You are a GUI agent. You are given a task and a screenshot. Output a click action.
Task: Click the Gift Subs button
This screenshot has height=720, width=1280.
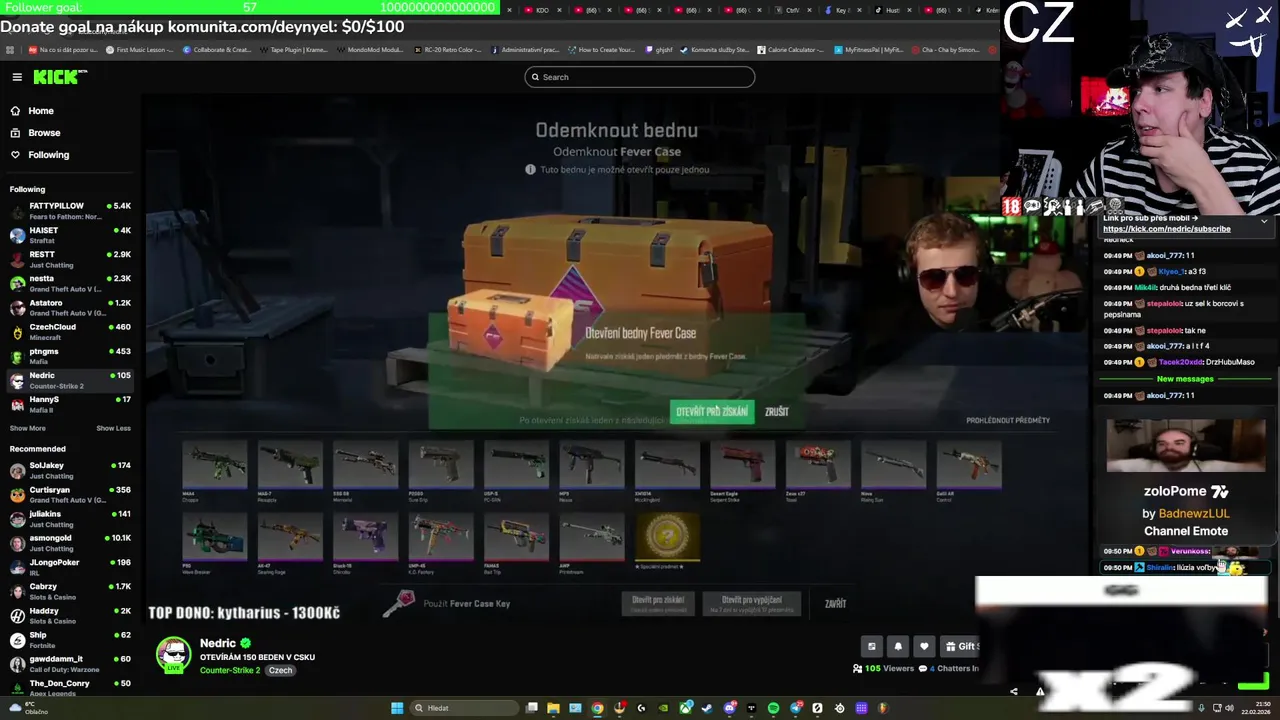961,647
